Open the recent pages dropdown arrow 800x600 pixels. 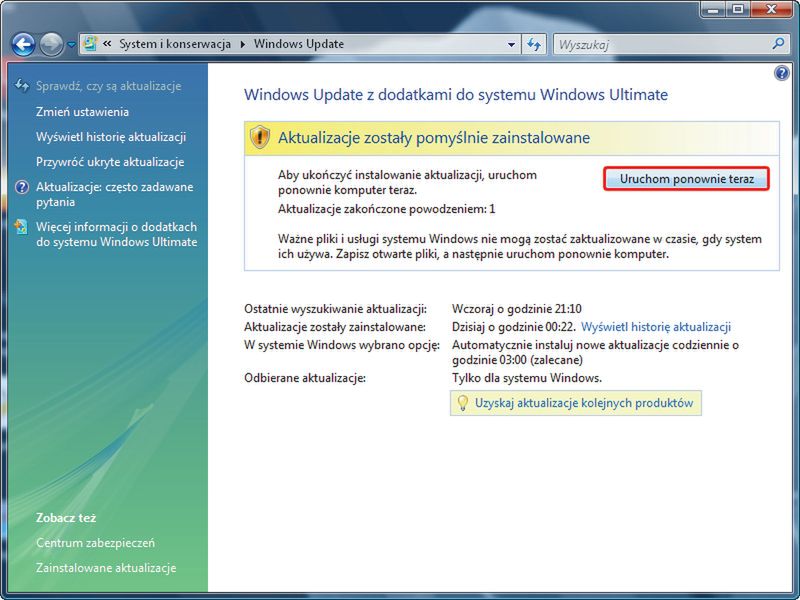pos(71,45)
